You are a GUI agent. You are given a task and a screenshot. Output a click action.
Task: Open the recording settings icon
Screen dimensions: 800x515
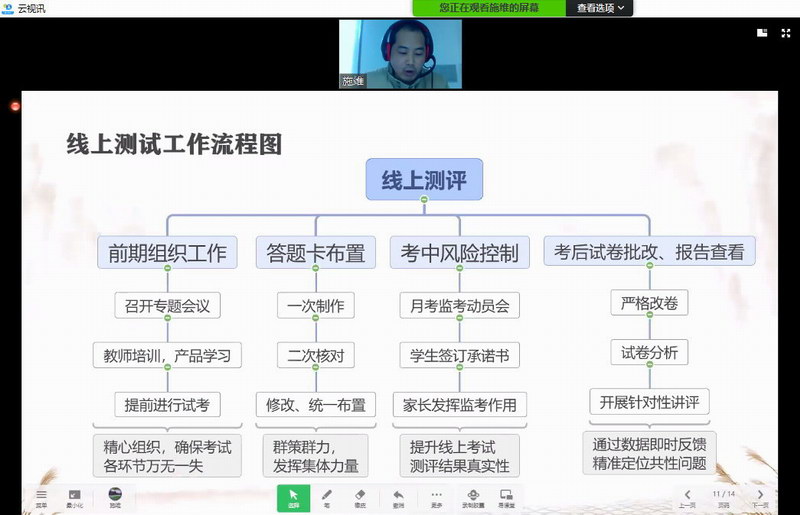tap(471, 497)
